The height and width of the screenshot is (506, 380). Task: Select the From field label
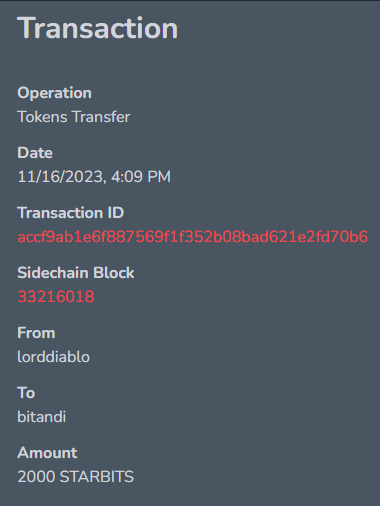point(36,333)
